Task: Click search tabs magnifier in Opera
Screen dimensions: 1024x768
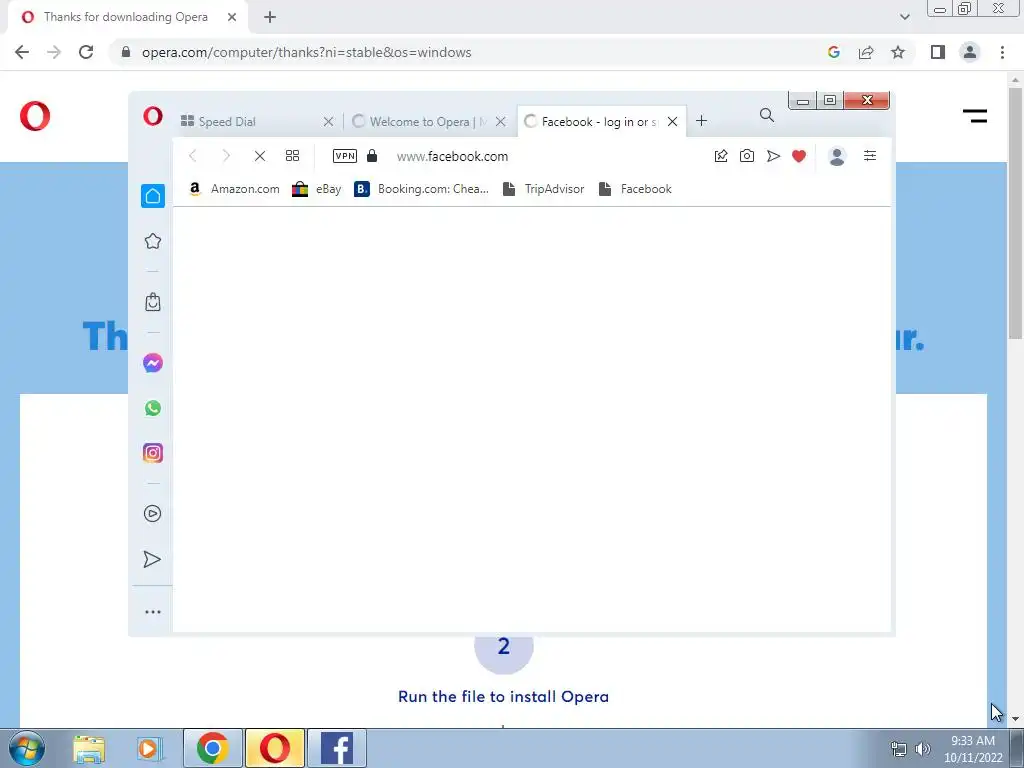Action: [x=767, y=116]
